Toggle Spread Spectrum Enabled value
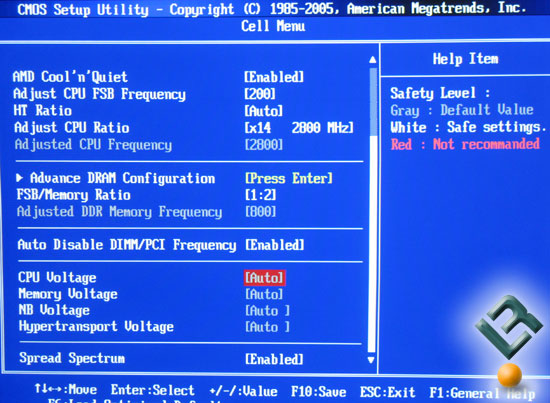This screenshot has height=403, width=550. coord(274,359)
